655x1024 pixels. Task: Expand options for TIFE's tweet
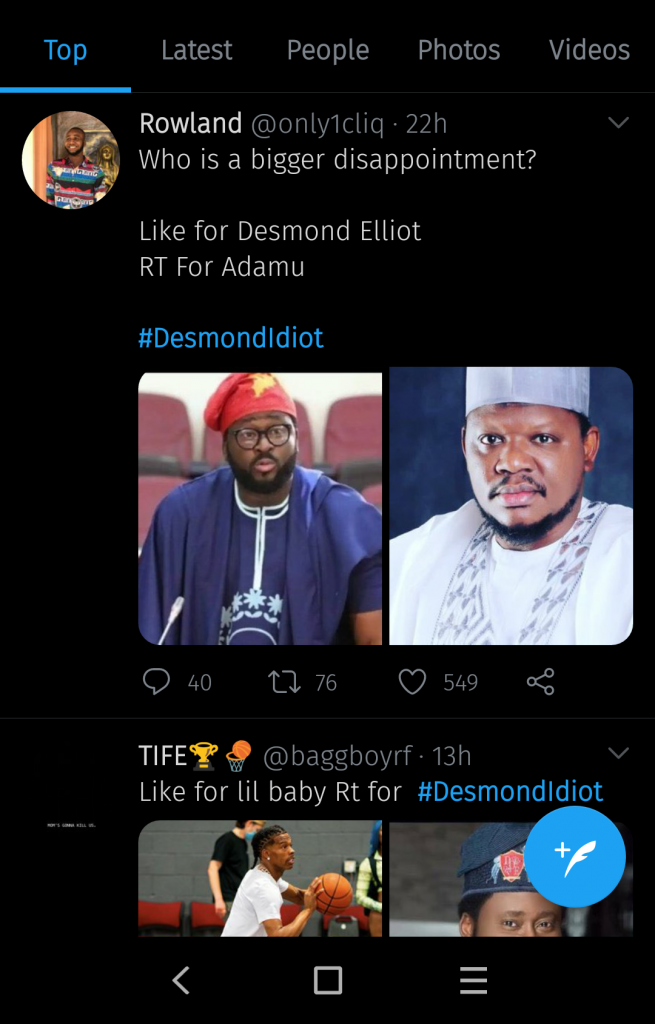point(618,753)
